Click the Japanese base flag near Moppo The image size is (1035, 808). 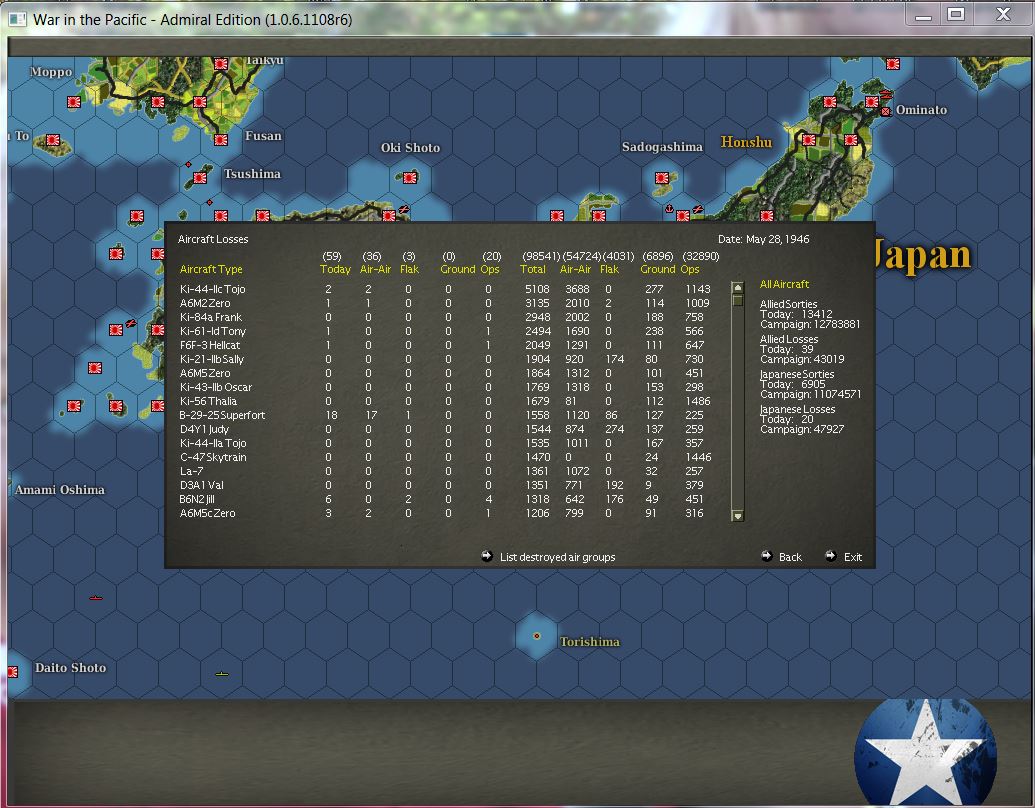pyautogui.click(x=73, y=102)
